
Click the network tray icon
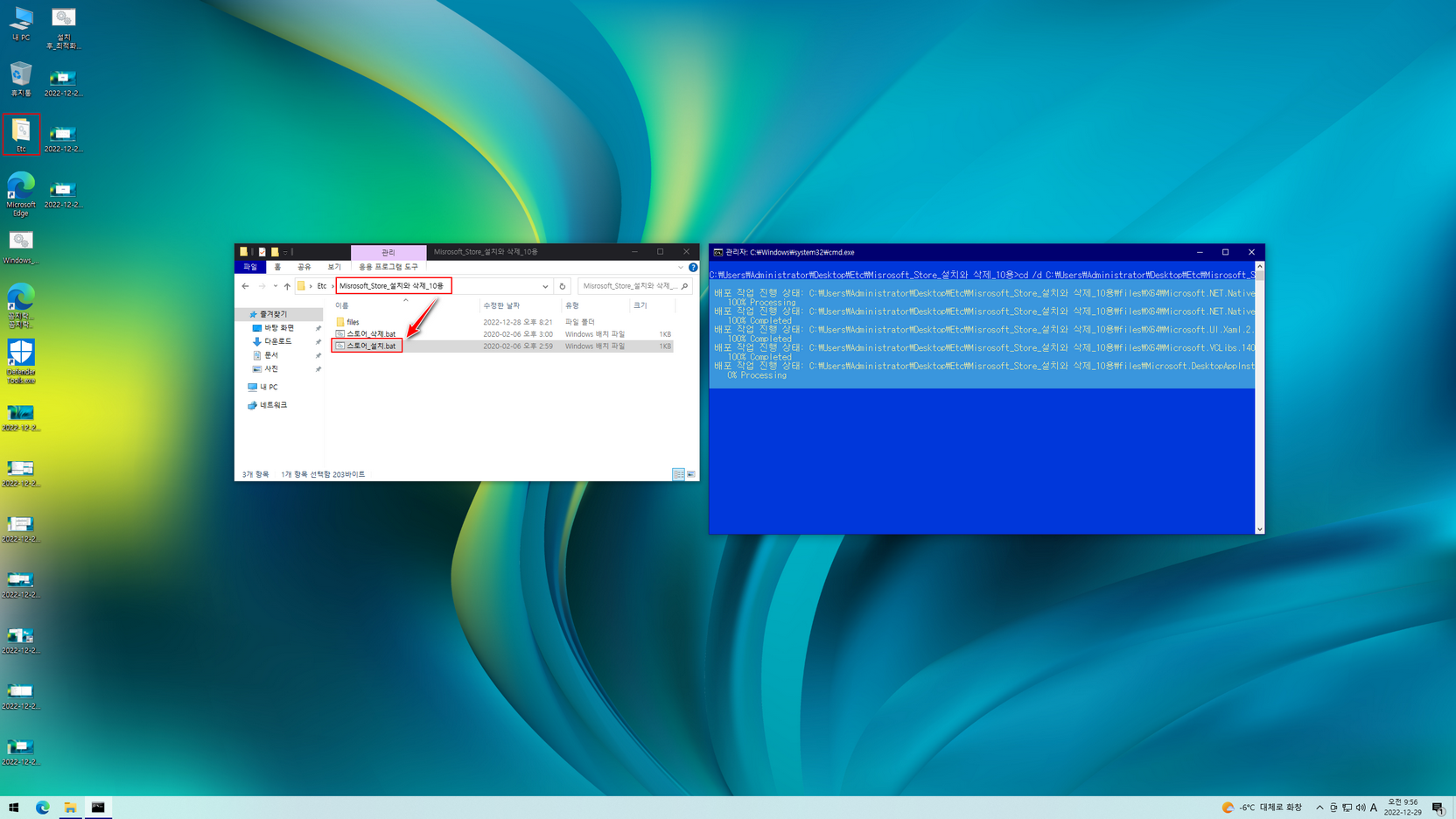pyautogui.click(x=1347, y=808)
